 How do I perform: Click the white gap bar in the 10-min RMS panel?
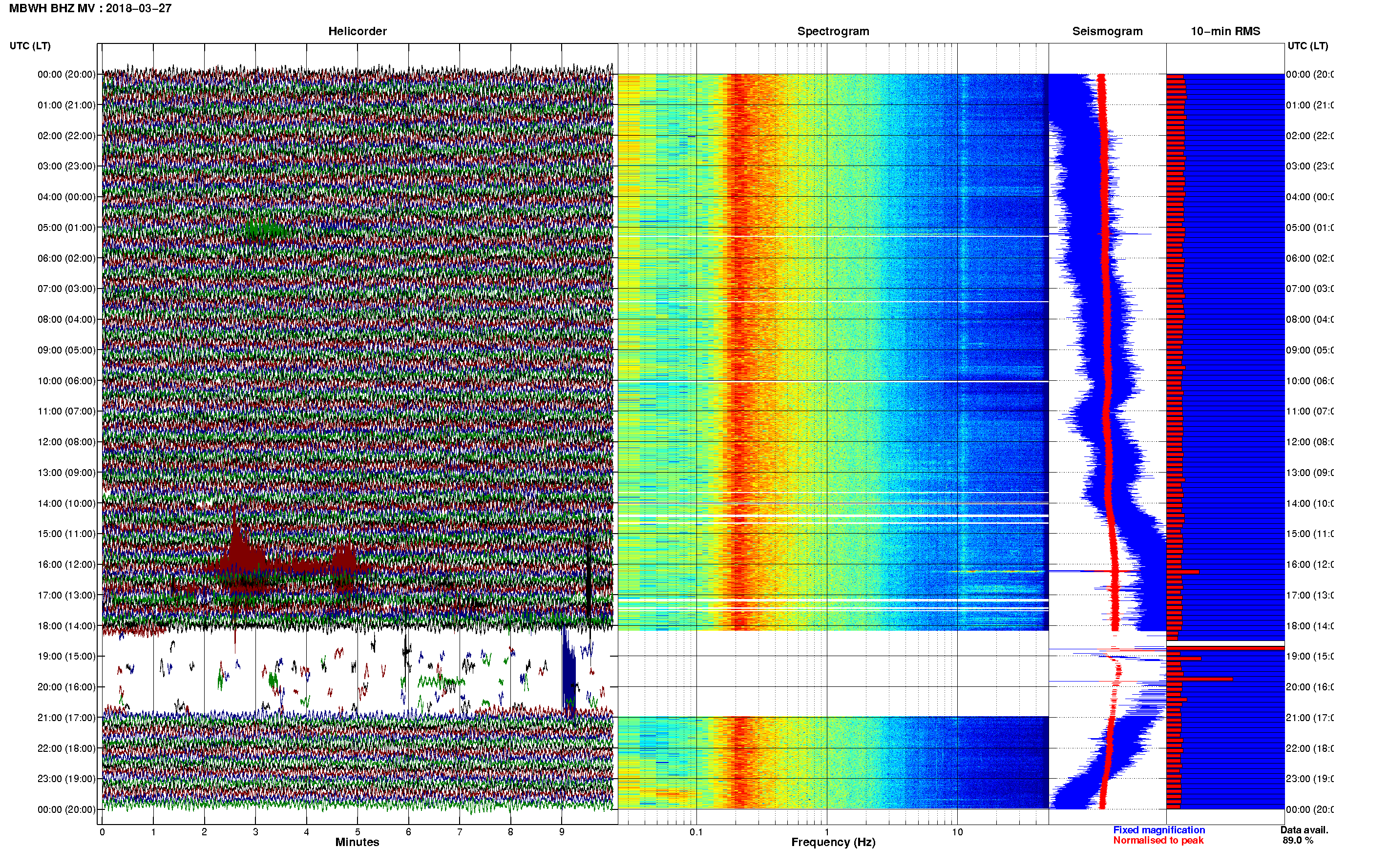click(x=1225, y=643)
